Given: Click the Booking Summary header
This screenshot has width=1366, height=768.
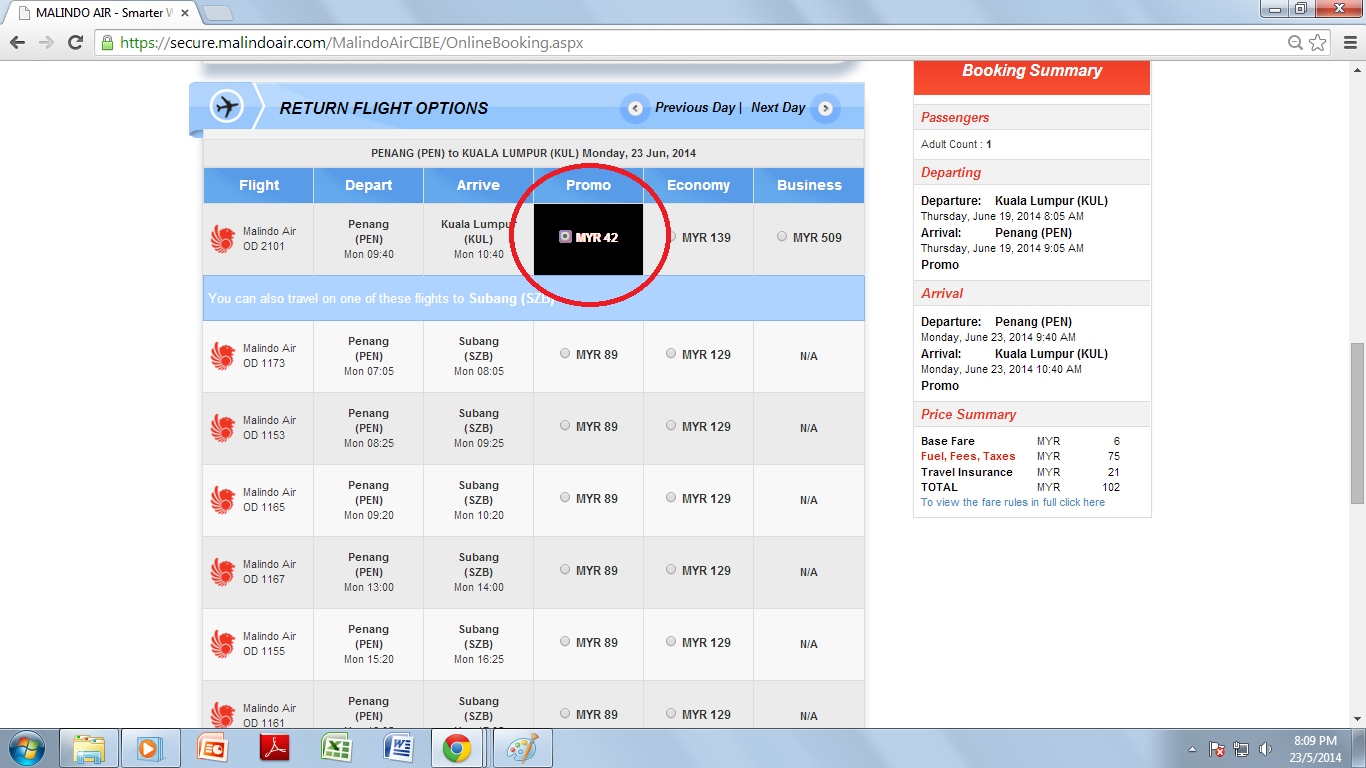Looking at the screenshot, I should click(x=1032, y=71).
